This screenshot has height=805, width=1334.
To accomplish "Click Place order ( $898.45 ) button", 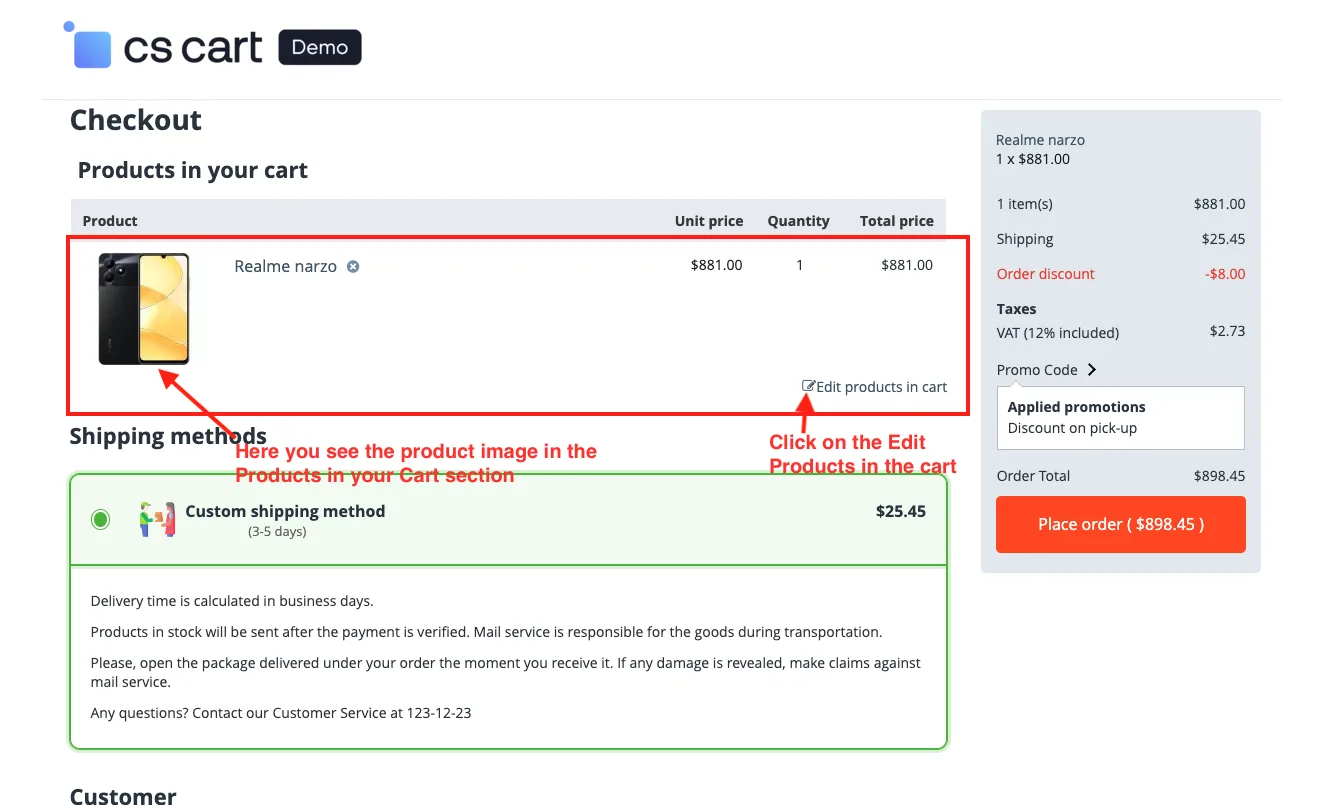I will tap(1121, 524).
